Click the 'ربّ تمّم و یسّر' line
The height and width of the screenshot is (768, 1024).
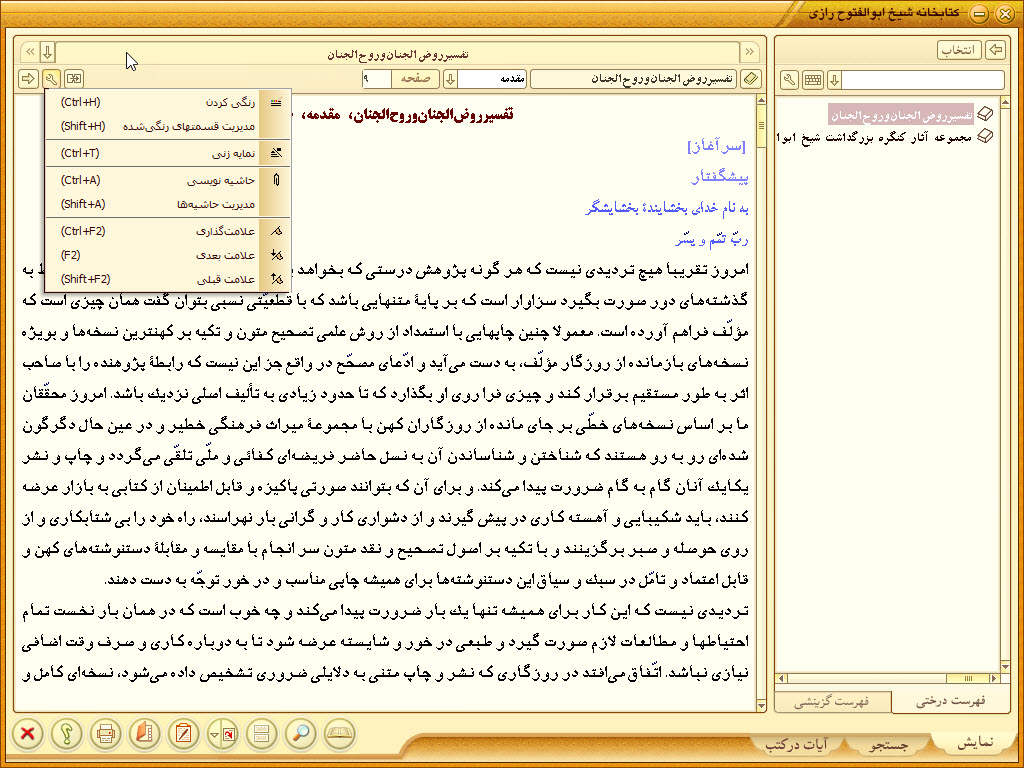tap(710, 239)
